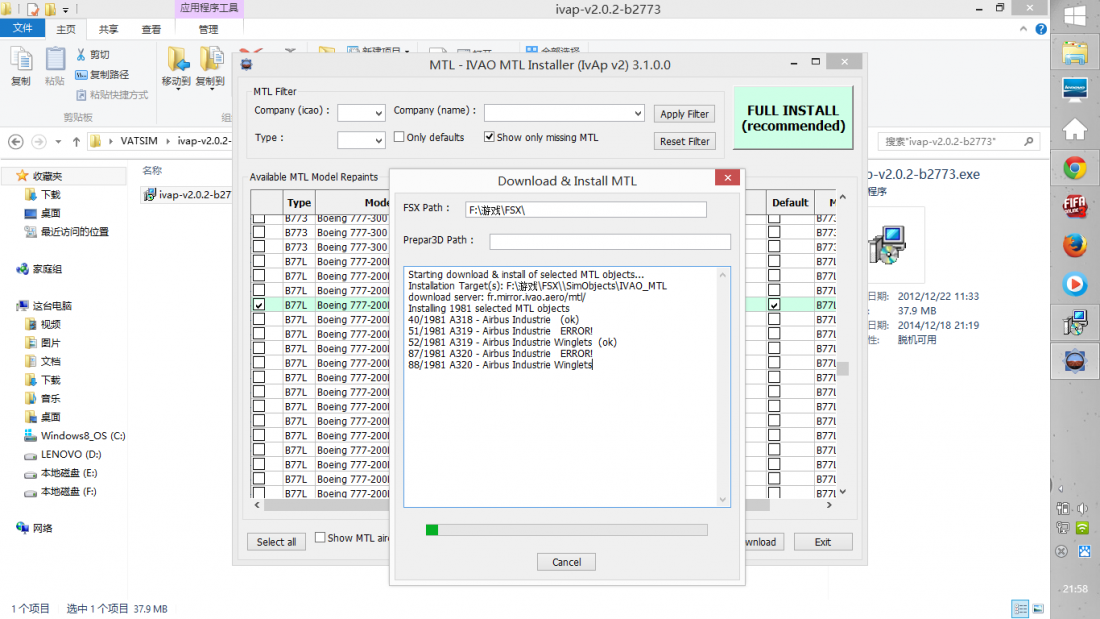This screenshot has width=1100, height=619.
Task: Open the blue media player taskbar icon
Action: pos(1075,284)
